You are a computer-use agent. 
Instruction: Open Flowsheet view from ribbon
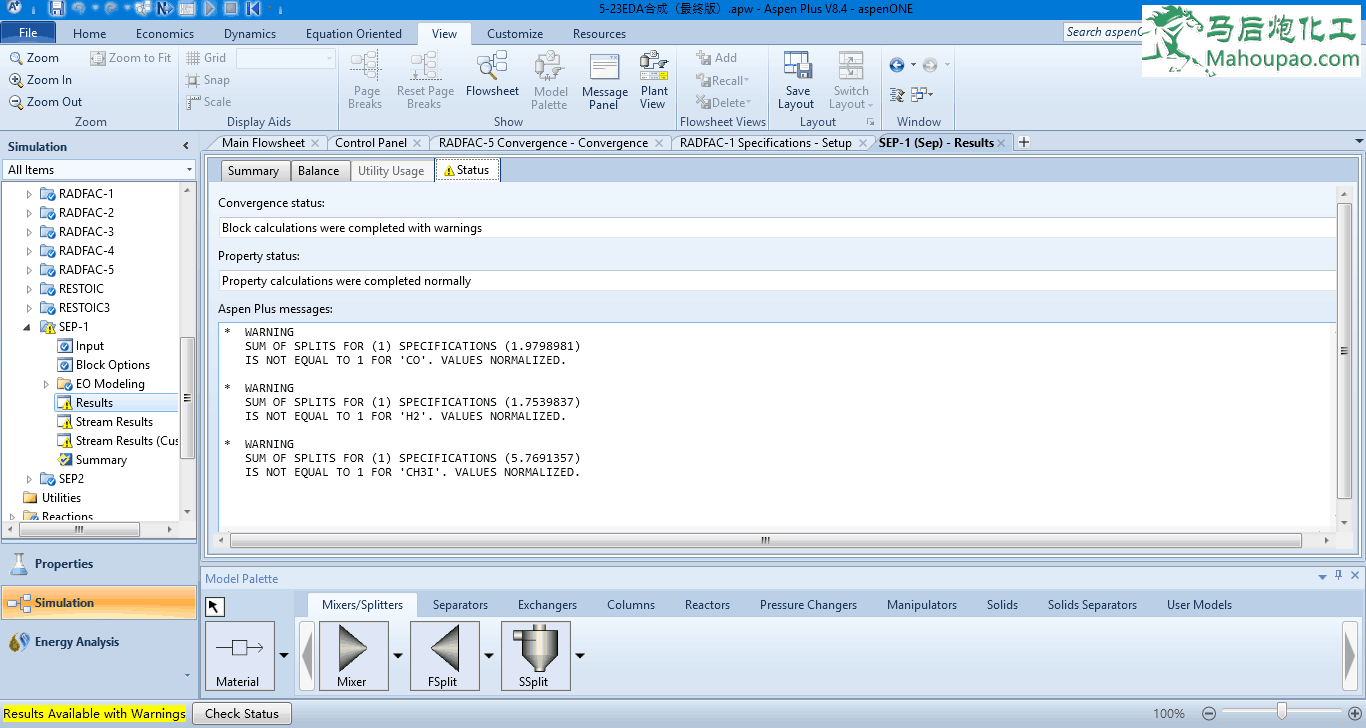coord(492,75)
